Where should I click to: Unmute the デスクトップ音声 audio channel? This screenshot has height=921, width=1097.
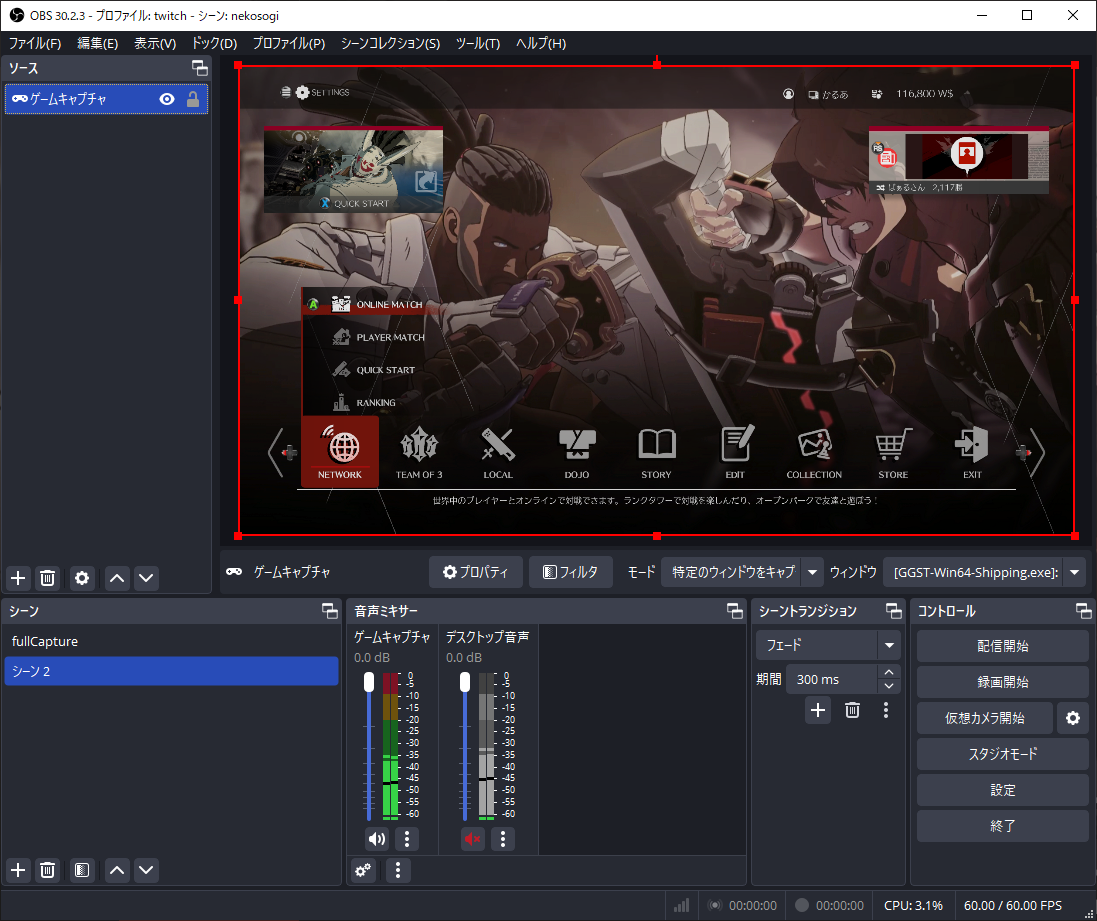coord(473,839)
